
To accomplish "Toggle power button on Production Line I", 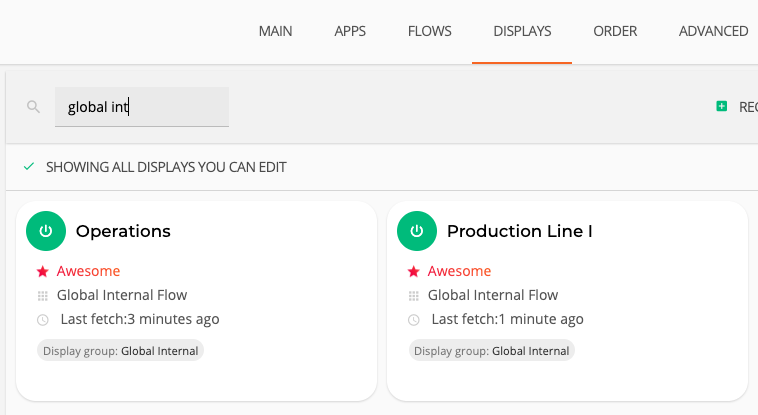I will (417, 231).
